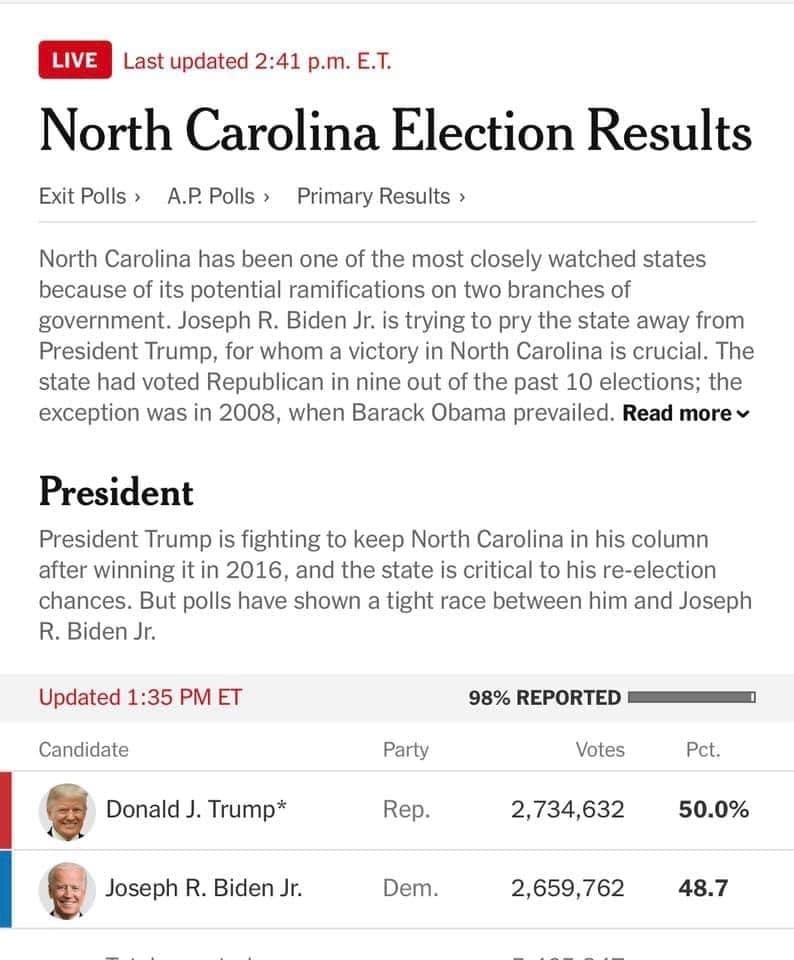
Task: Select the Party column header
Action: click(x=406, y=749)
